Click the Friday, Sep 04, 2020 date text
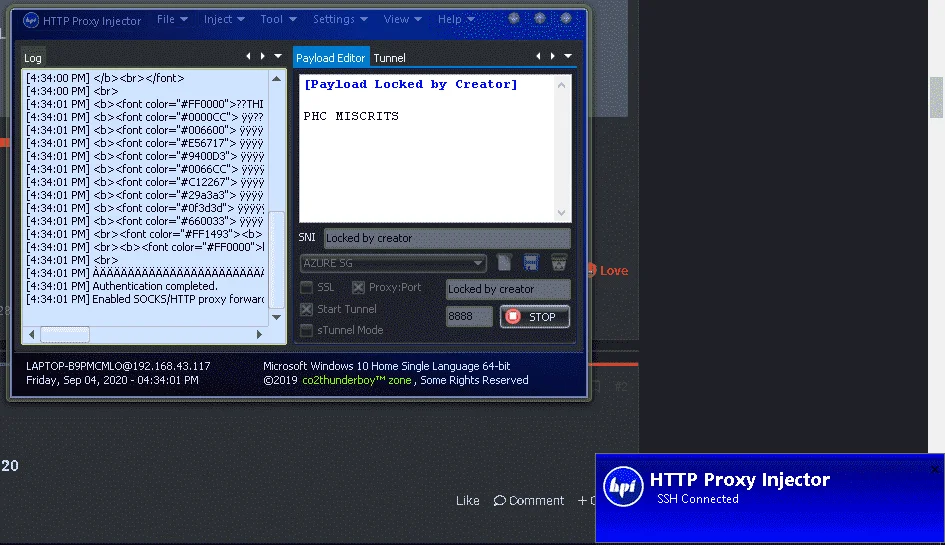945x545 pixels. click(x=112, y=380)
